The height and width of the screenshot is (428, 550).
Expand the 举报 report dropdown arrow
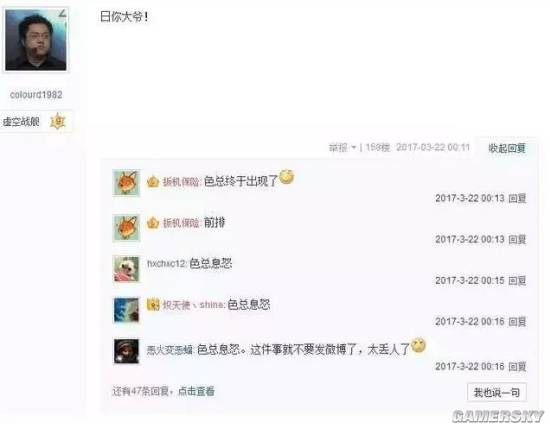pyautogui.click(x=354, y=147)
